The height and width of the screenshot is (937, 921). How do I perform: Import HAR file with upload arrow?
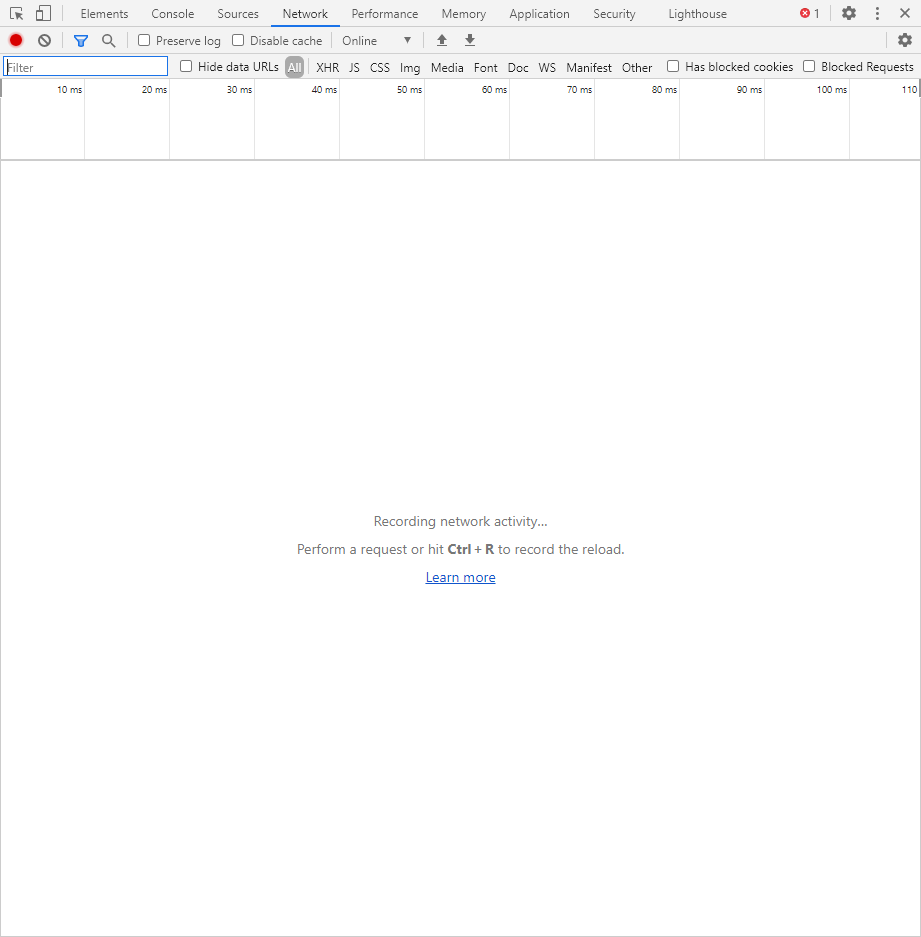(x=442, y=41)
